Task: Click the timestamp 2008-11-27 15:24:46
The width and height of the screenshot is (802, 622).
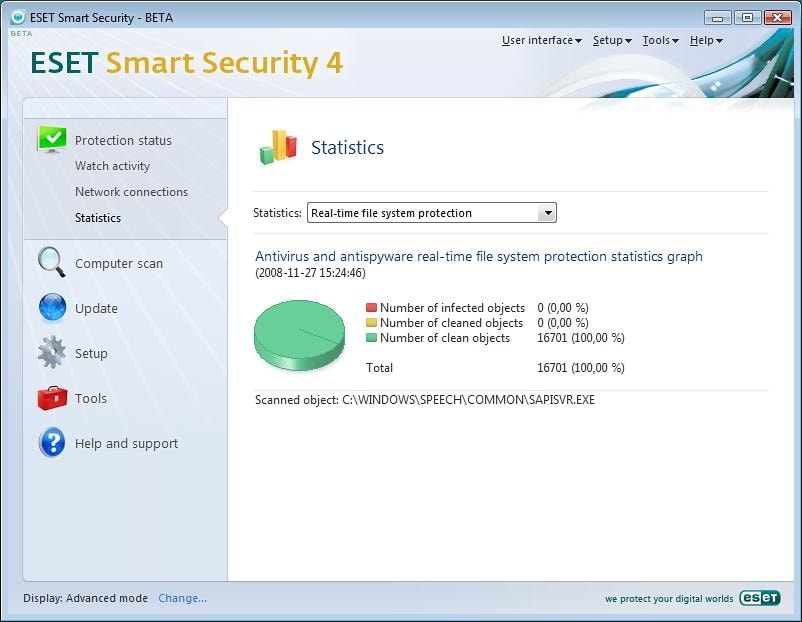Action: [310, 273]
